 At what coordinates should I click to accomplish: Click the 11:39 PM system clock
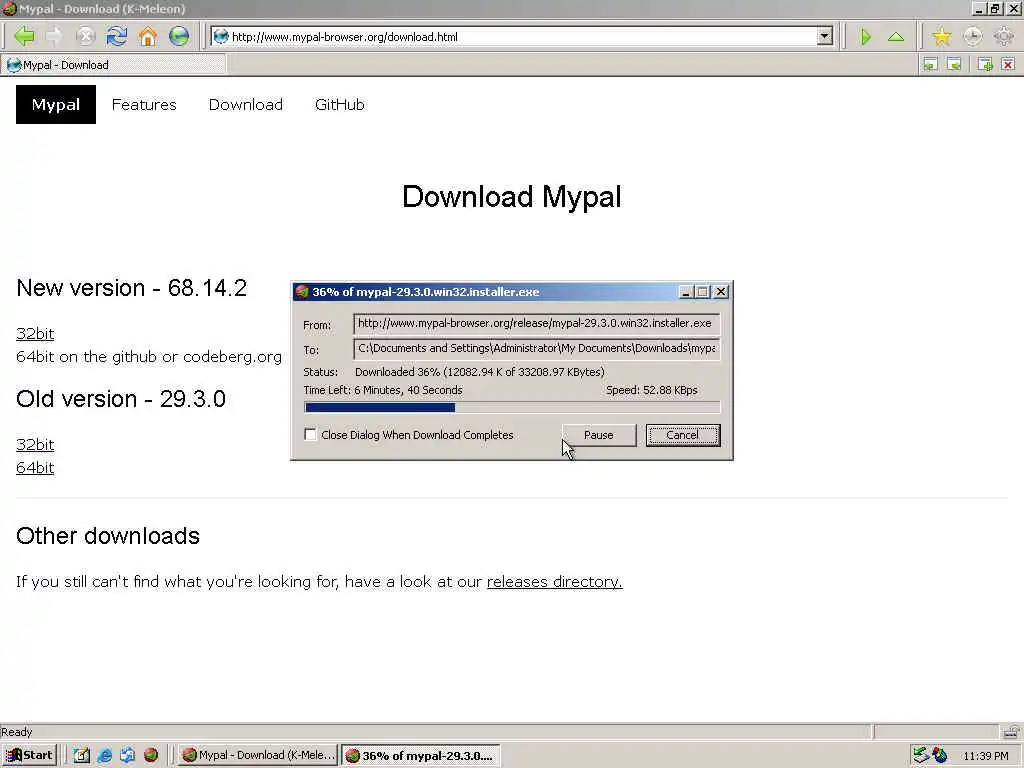click(x=985, y=756)
